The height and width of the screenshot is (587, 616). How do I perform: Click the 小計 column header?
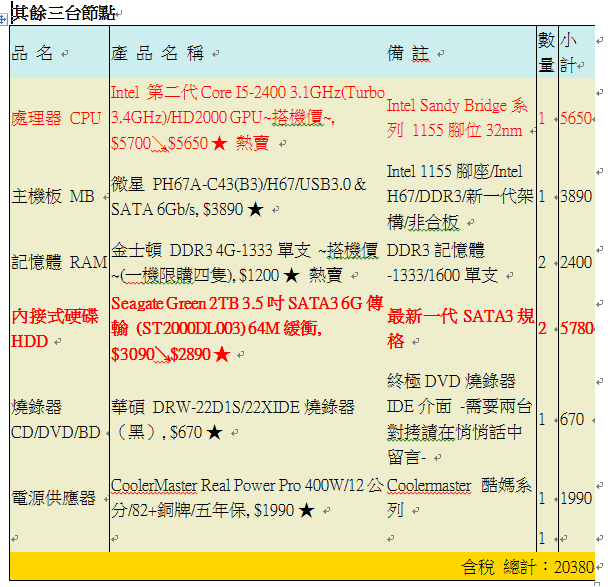point(568,52)
